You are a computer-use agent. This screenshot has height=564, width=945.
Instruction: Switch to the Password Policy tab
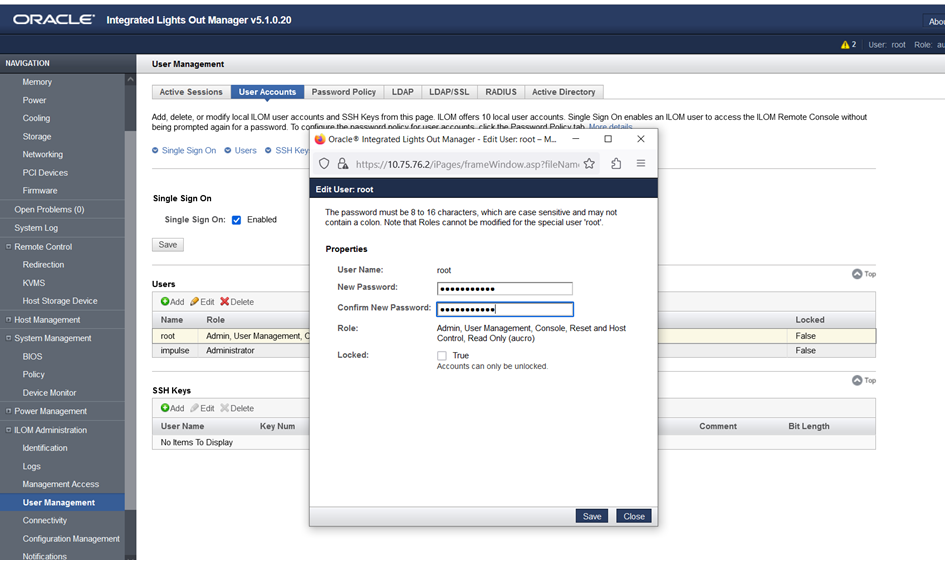(343, 92)
